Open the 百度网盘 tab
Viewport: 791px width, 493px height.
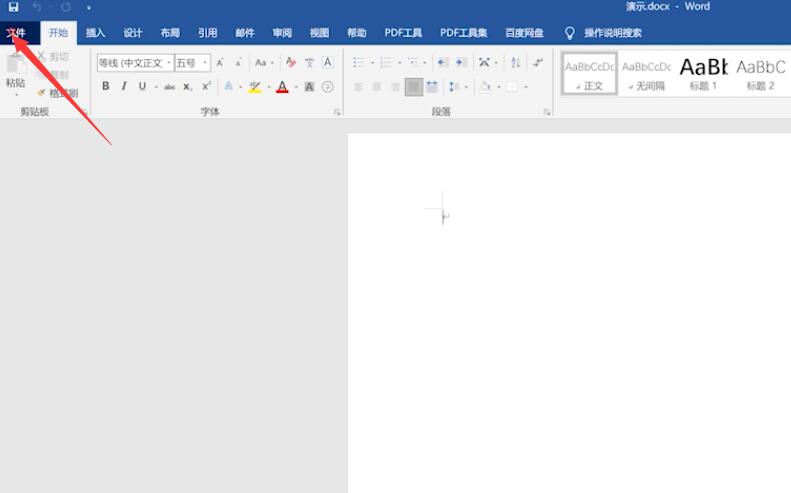click(x=524, y=33)
